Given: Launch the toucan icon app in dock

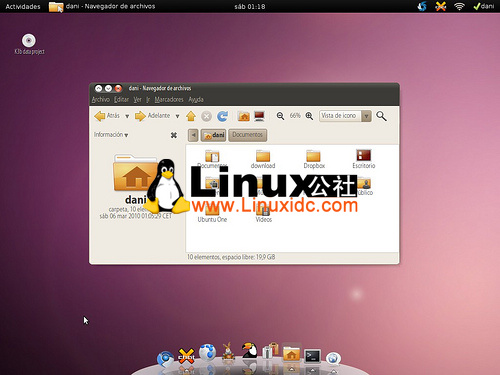Looking at the screenshot, I should click(x=249, y=351).
